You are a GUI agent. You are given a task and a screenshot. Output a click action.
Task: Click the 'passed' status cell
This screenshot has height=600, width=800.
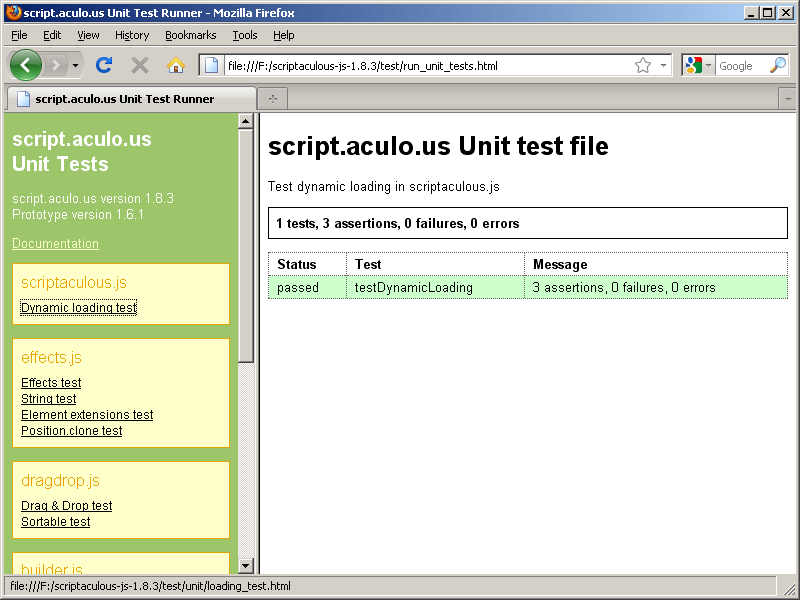[x=308, y=287]
